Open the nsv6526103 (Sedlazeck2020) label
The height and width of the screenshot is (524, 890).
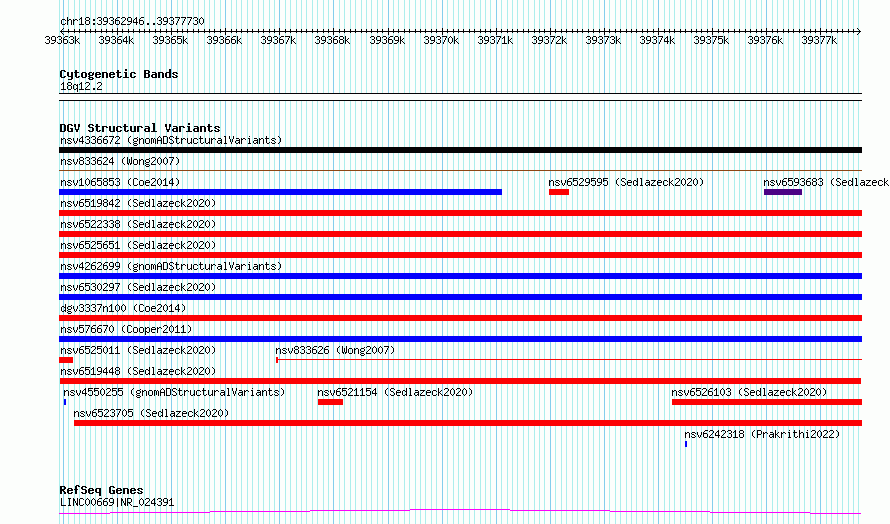coord(749,392)
